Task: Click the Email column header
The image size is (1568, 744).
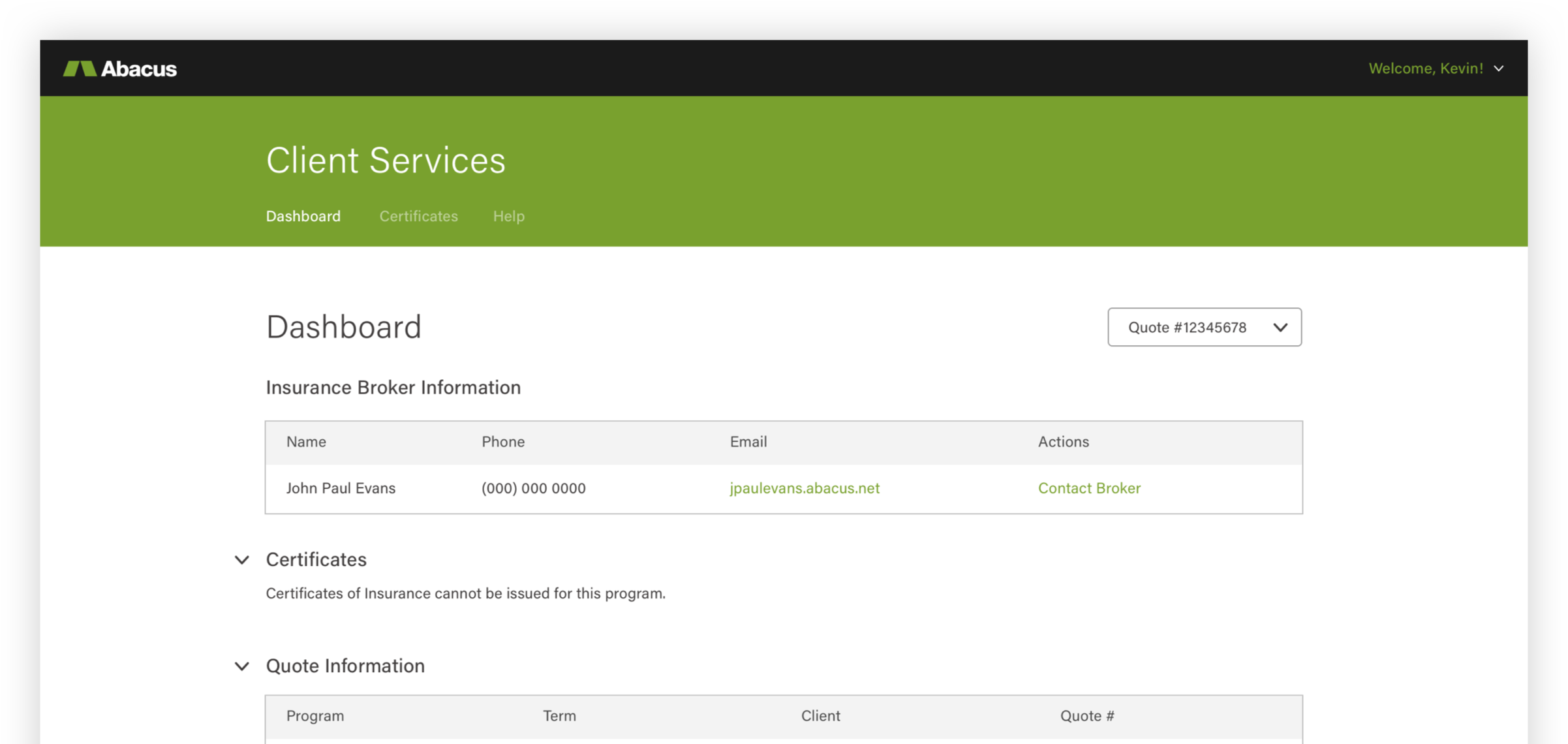Action: tap(748, 442)
